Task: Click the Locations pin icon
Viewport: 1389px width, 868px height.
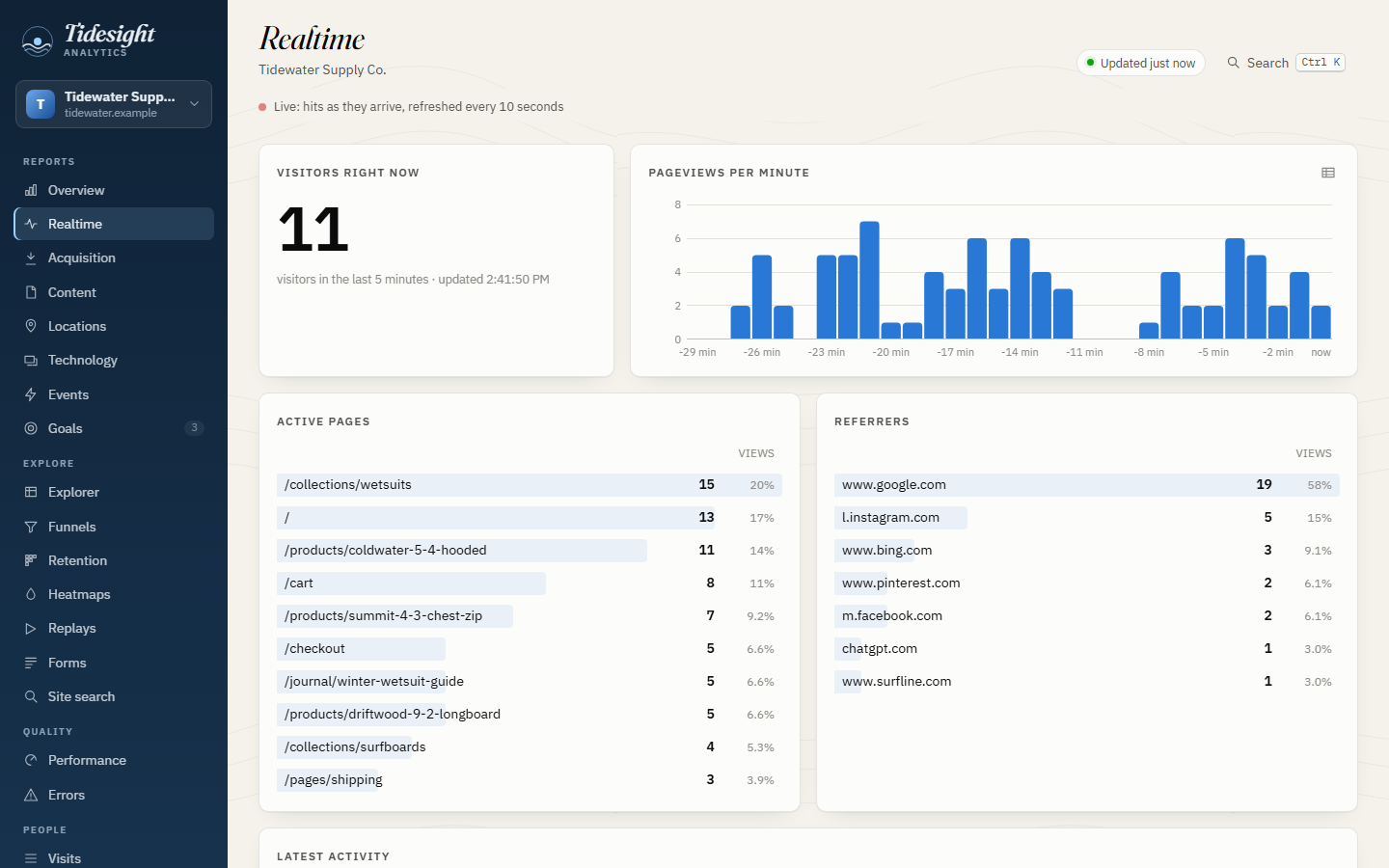Action: (x=31, y=326)
